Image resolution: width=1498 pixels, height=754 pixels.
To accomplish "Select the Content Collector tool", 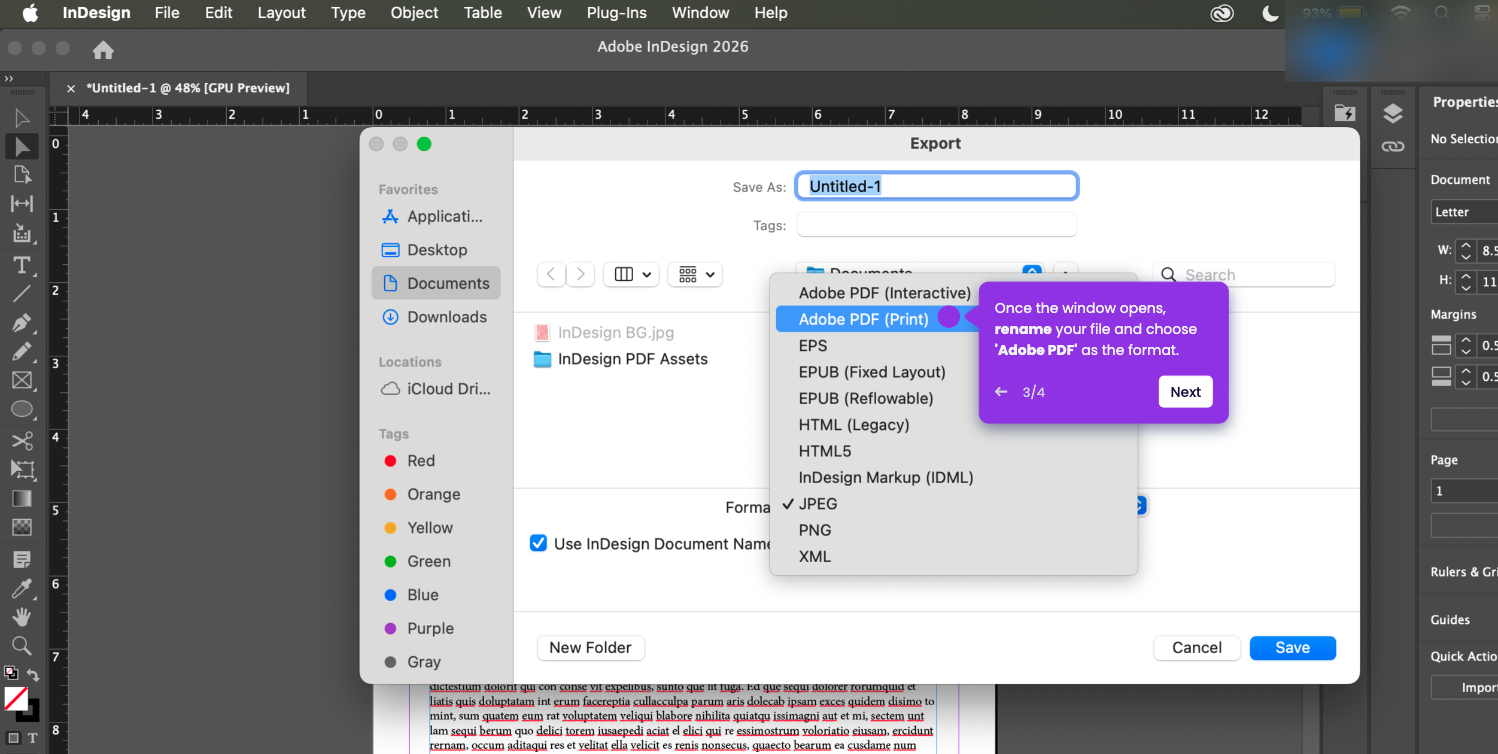I will coord(22,233).
